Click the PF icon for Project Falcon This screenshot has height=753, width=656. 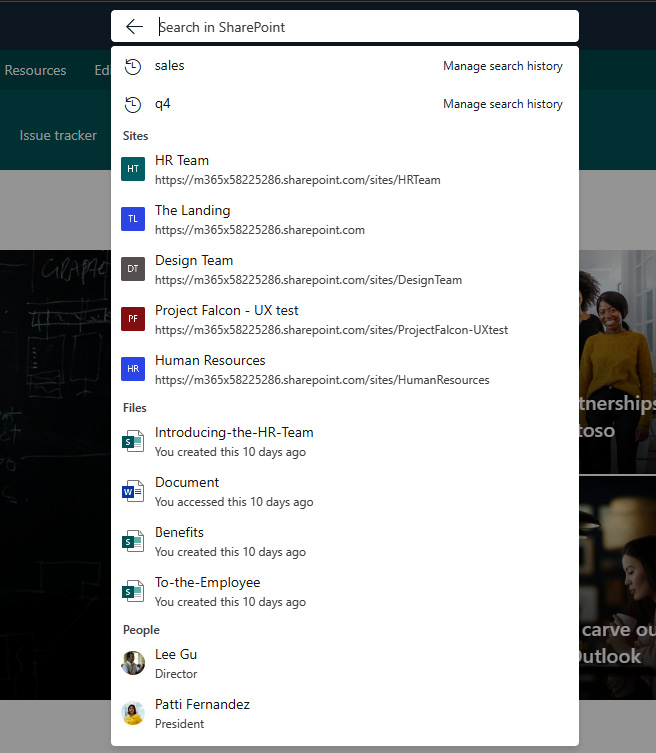tap(133, 318)
